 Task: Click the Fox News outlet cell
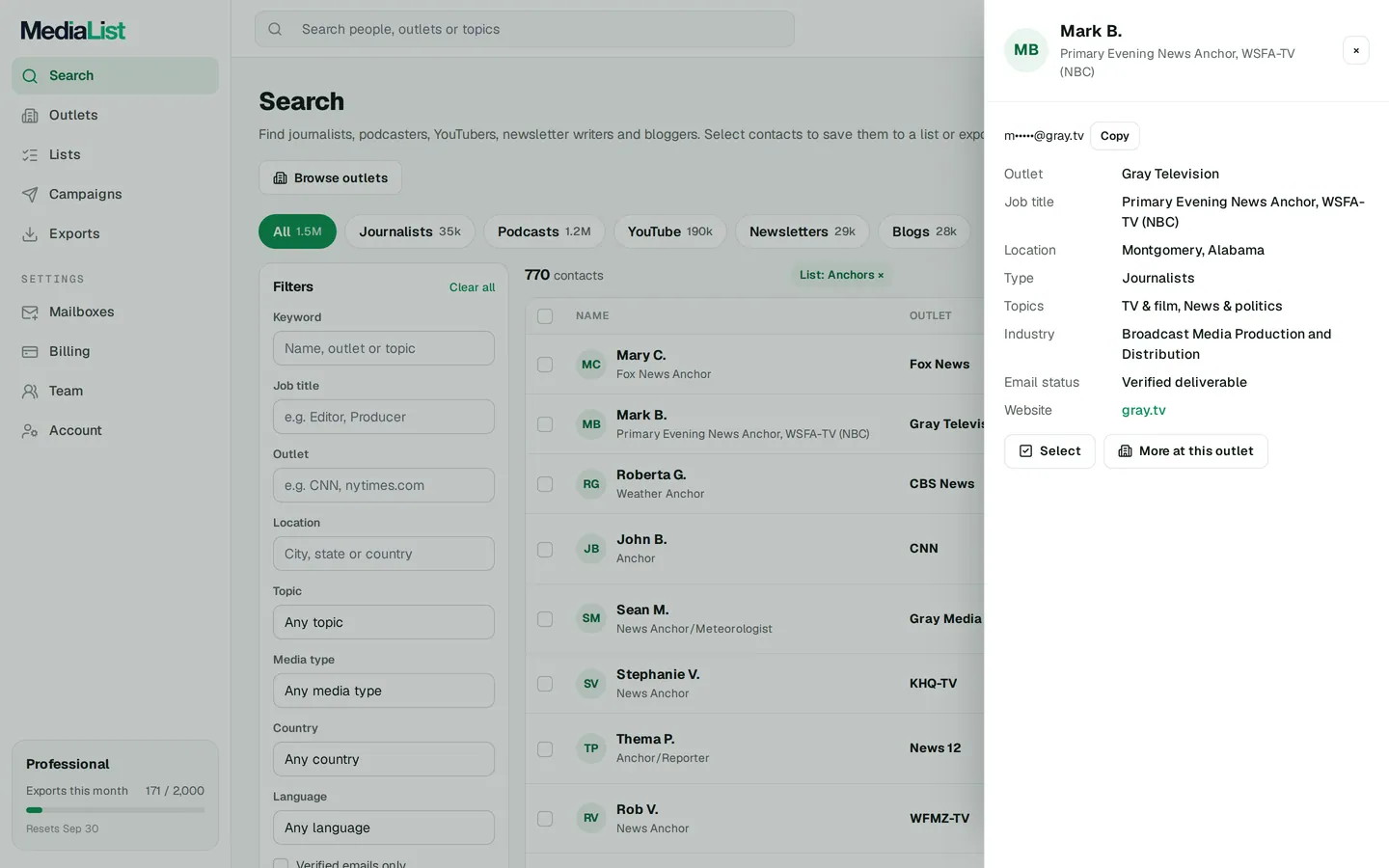click(940, 365)
